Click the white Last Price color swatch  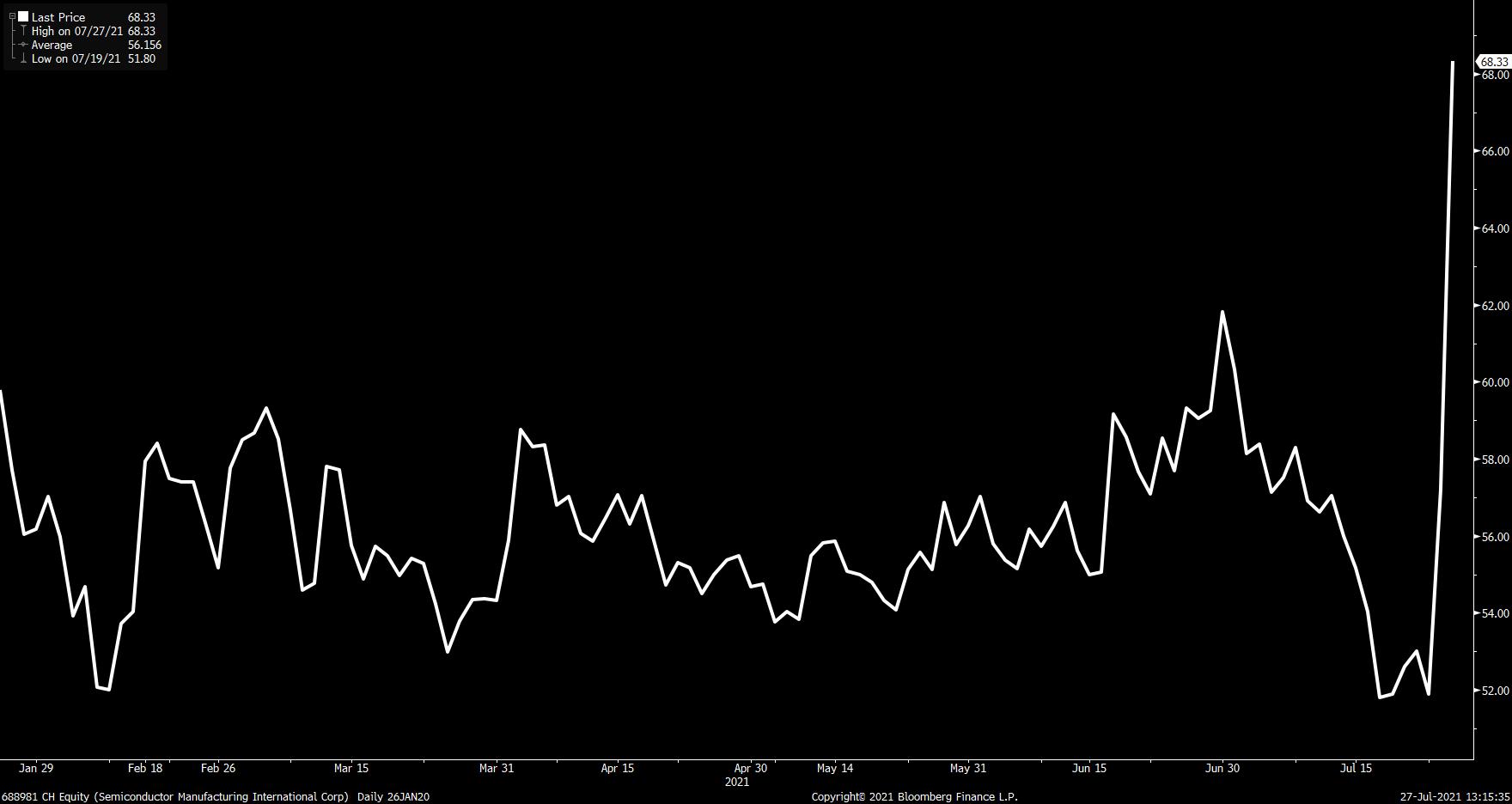point(23,17)
